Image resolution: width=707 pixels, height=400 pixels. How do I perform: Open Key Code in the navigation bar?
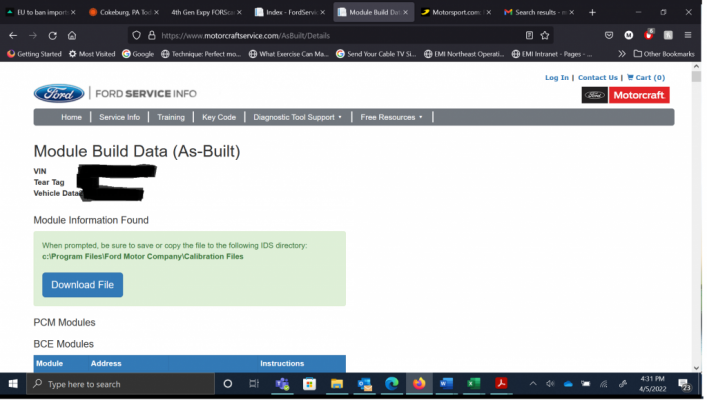click(219, 117)
